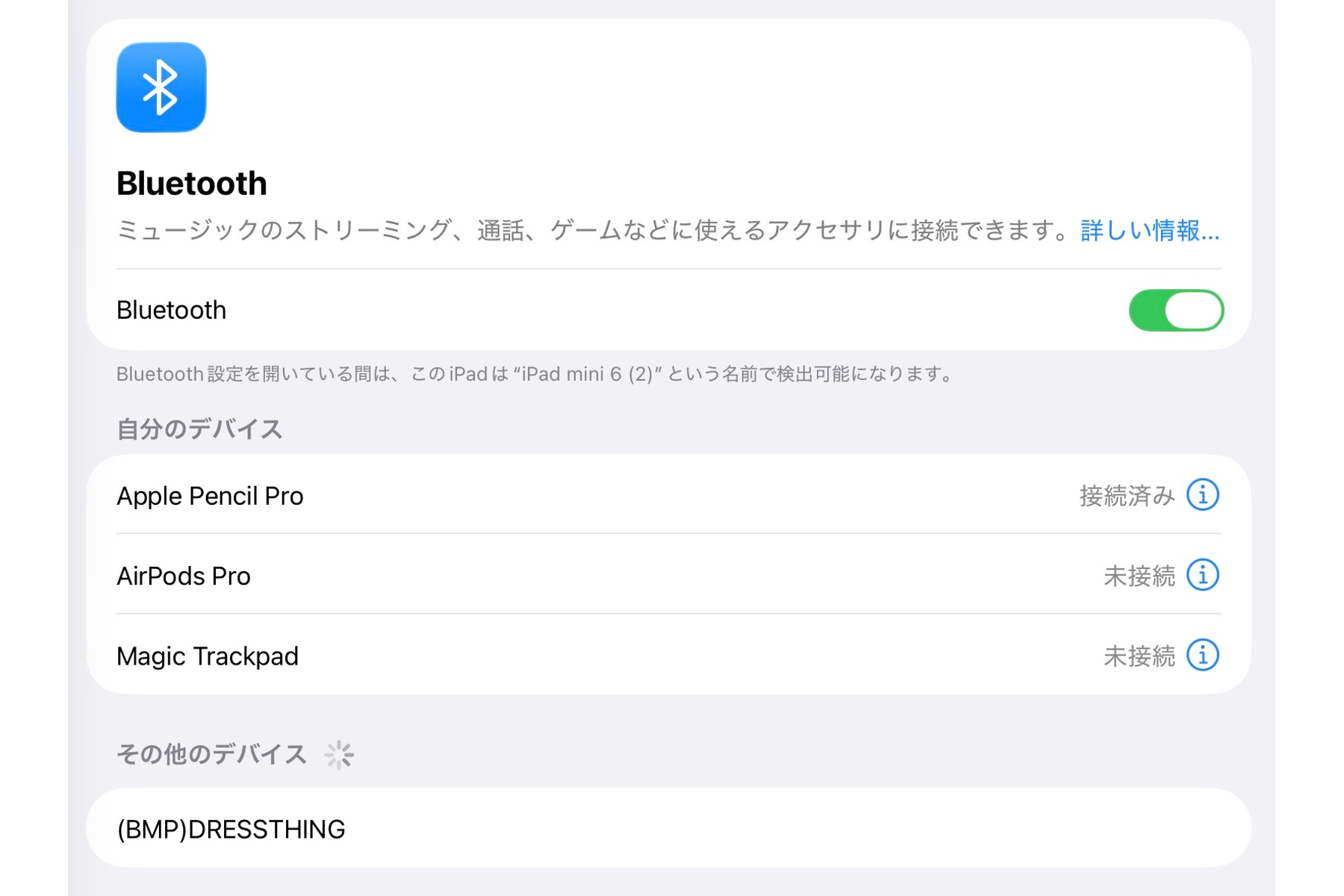Click the searching spinner beside その他のデバイス

(x=339, y=755)
